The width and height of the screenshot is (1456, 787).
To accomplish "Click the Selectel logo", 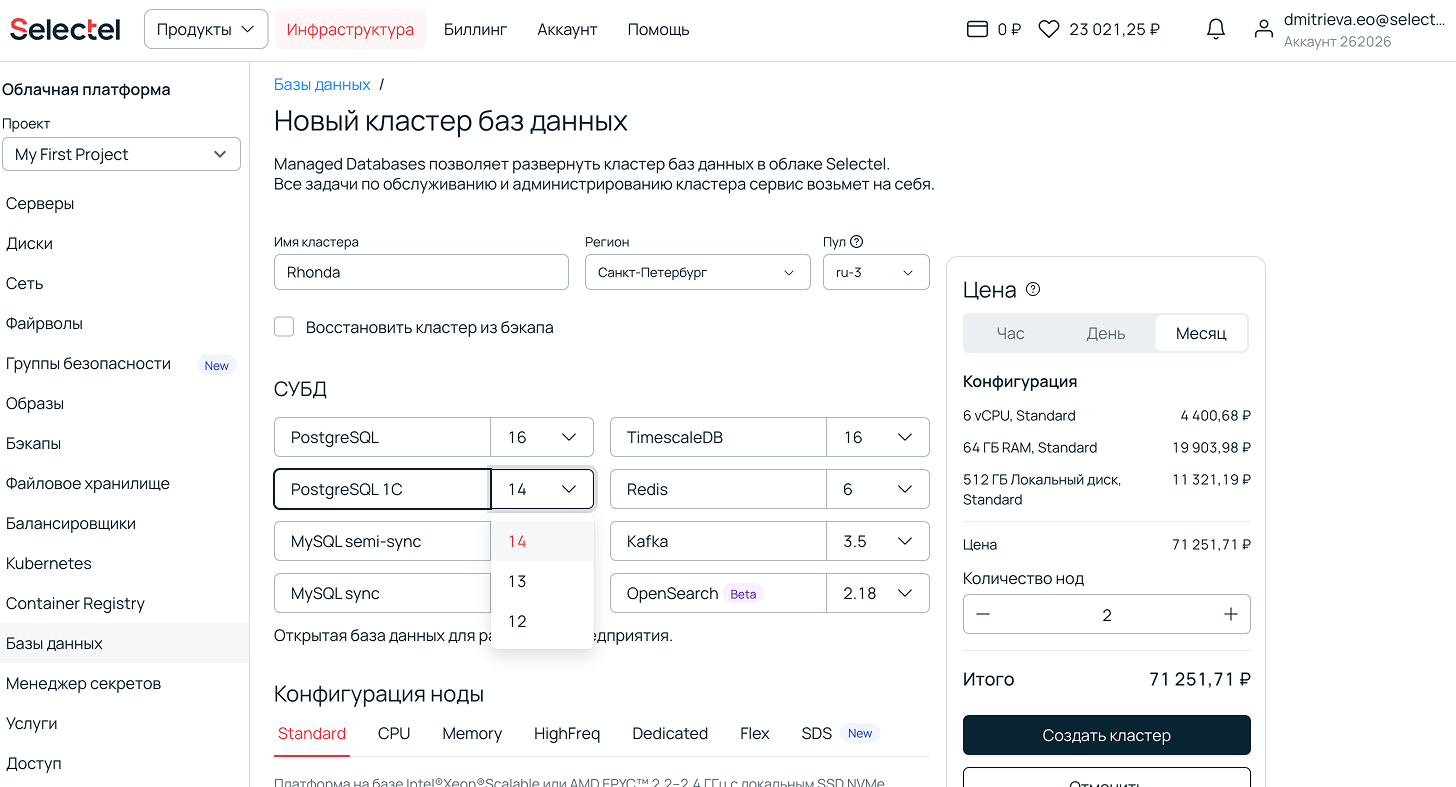I will click(65, 29).
